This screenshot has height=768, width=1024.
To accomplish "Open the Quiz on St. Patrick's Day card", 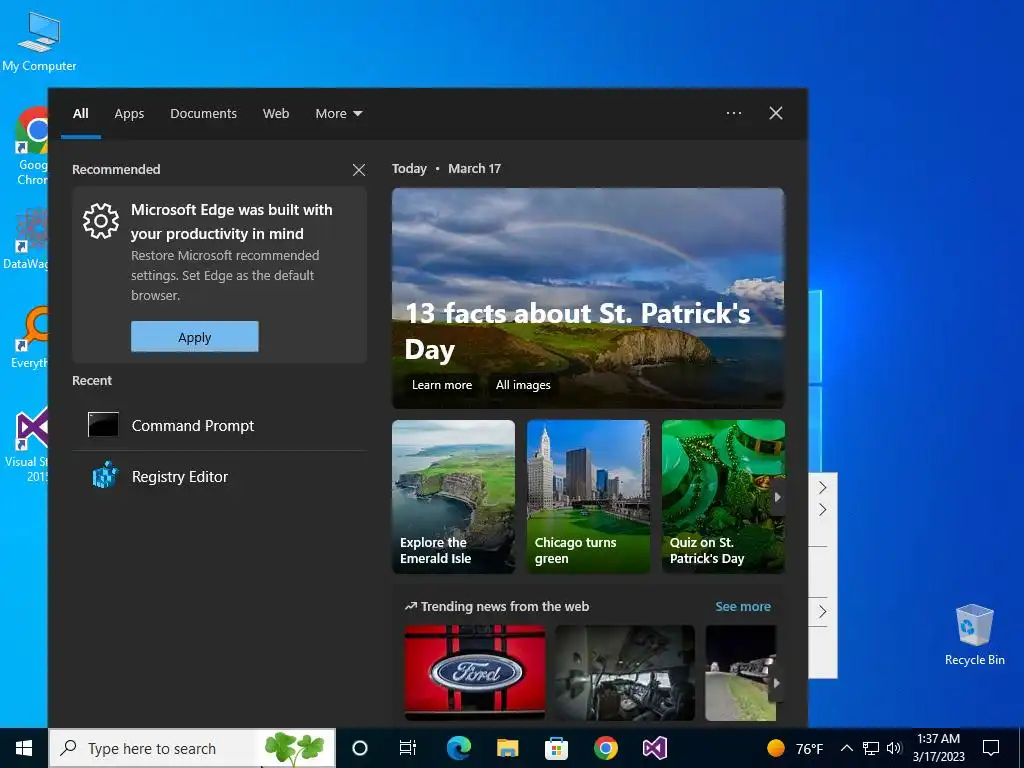I will click(x=723, y=497).
